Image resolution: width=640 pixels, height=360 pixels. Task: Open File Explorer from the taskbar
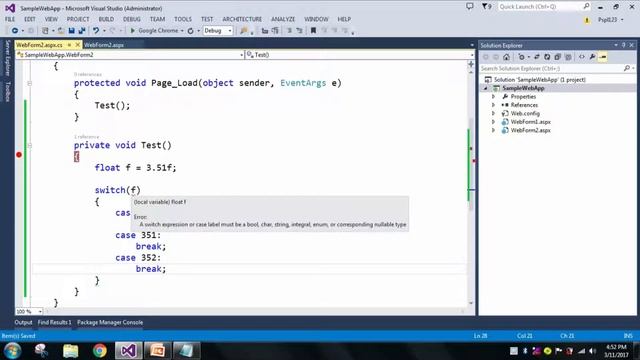point(71,351)
